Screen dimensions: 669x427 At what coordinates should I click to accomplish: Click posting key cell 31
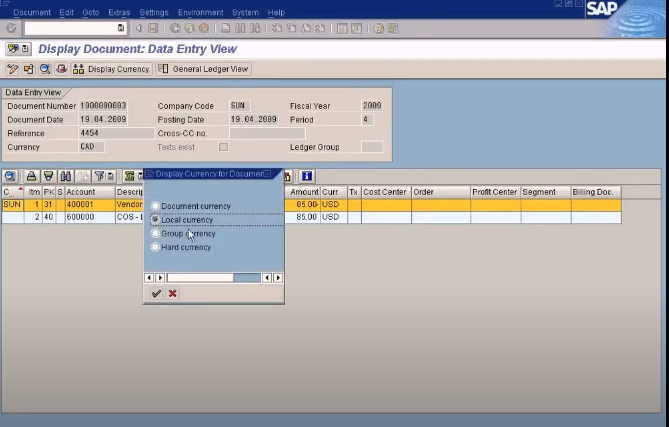(x=49, y=204)
